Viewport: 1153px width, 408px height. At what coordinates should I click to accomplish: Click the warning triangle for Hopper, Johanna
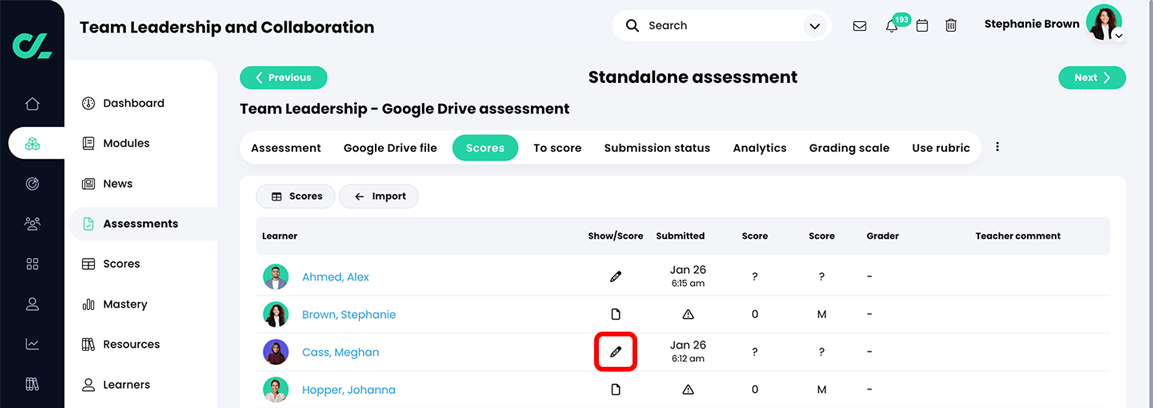pyautogui.click(x=688, y=390)
